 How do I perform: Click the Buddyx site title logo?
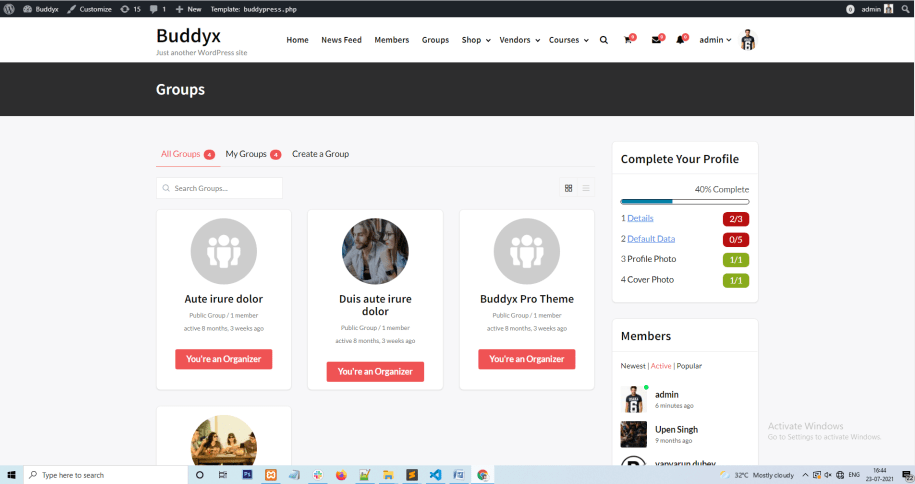click(x=188, y=36)
